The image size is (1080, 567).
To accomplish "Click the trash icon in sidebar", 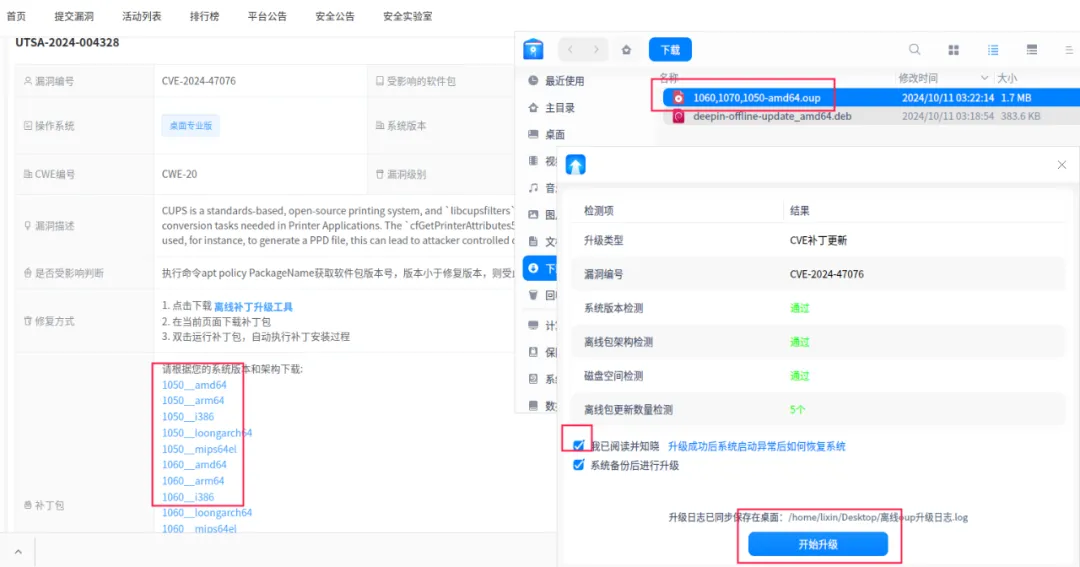I will click(533, 295).
